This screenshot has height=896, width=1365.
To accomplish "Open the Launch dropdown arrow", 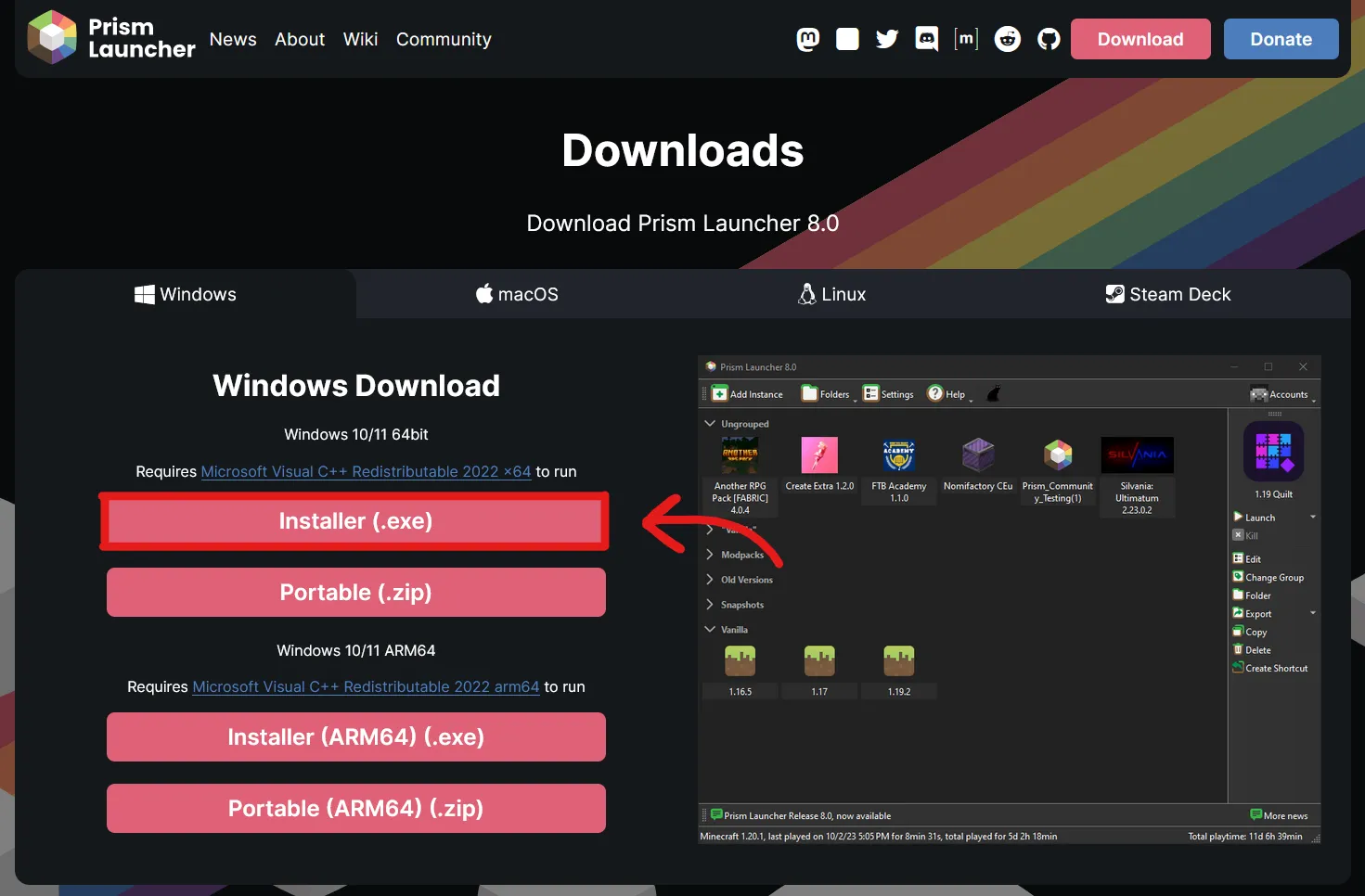I will point(1312,518).
